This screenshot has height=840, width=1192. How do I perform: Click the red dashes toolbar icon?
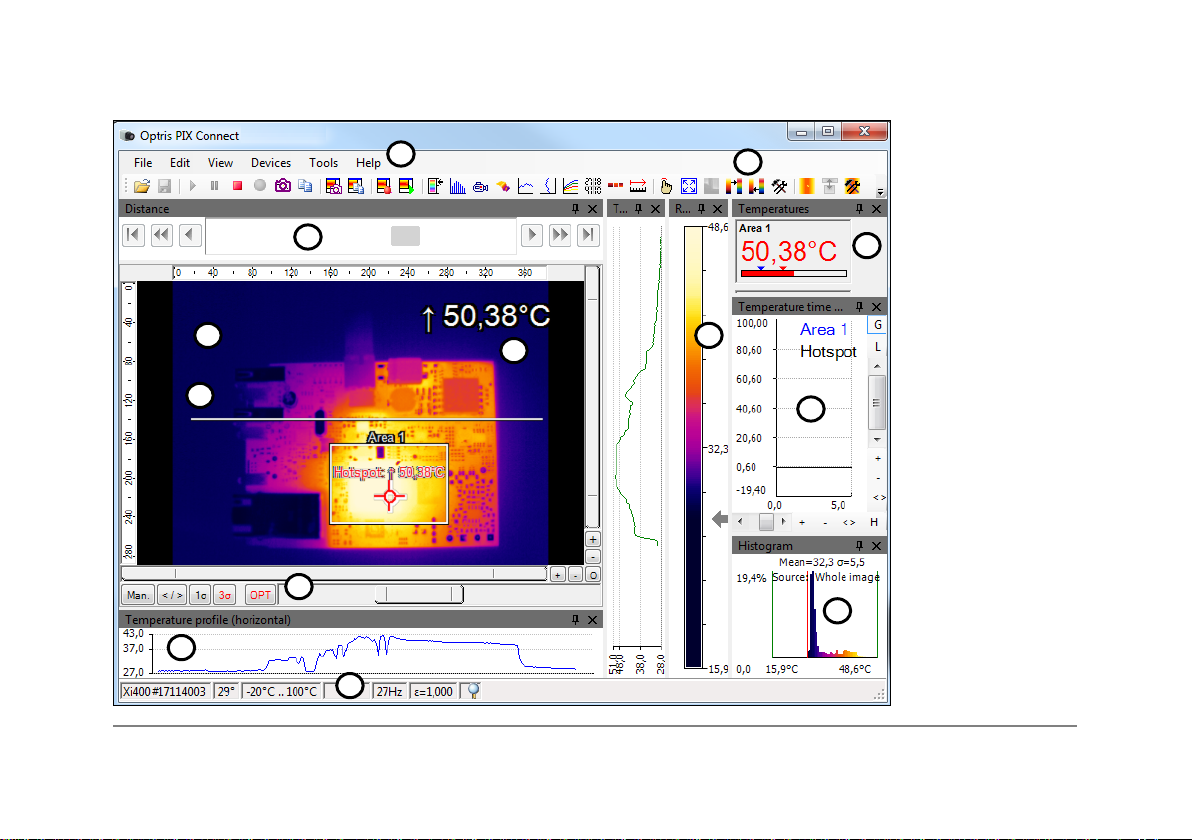pos(616,186)
